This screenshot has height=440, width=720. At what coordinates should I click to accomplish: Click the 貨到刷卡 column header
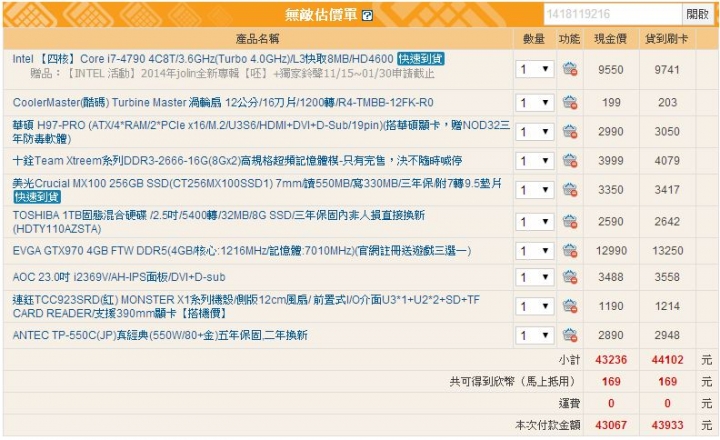[667, 39]
